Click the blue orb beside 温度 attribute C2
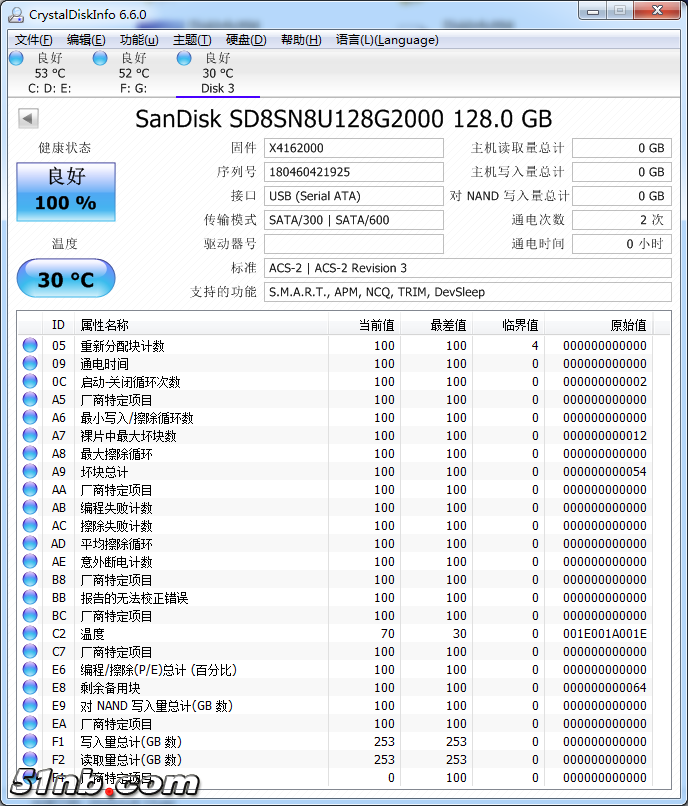The image size is (688, 806). [30, 634]
